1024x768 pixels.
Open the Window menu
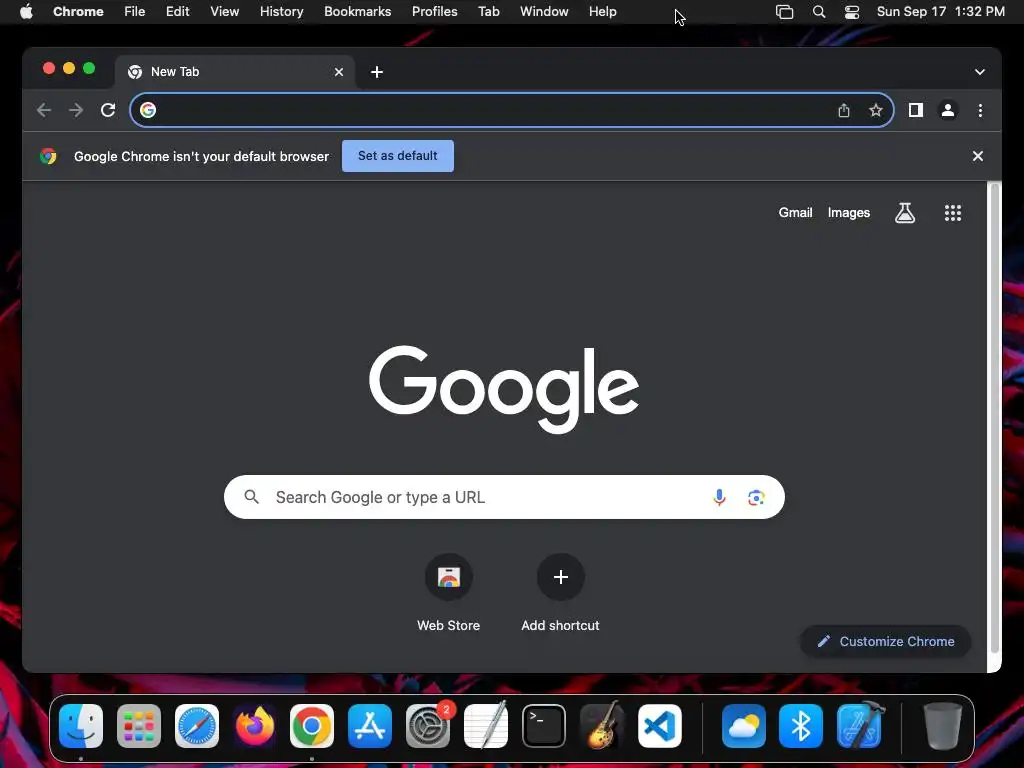coord(544,12)
